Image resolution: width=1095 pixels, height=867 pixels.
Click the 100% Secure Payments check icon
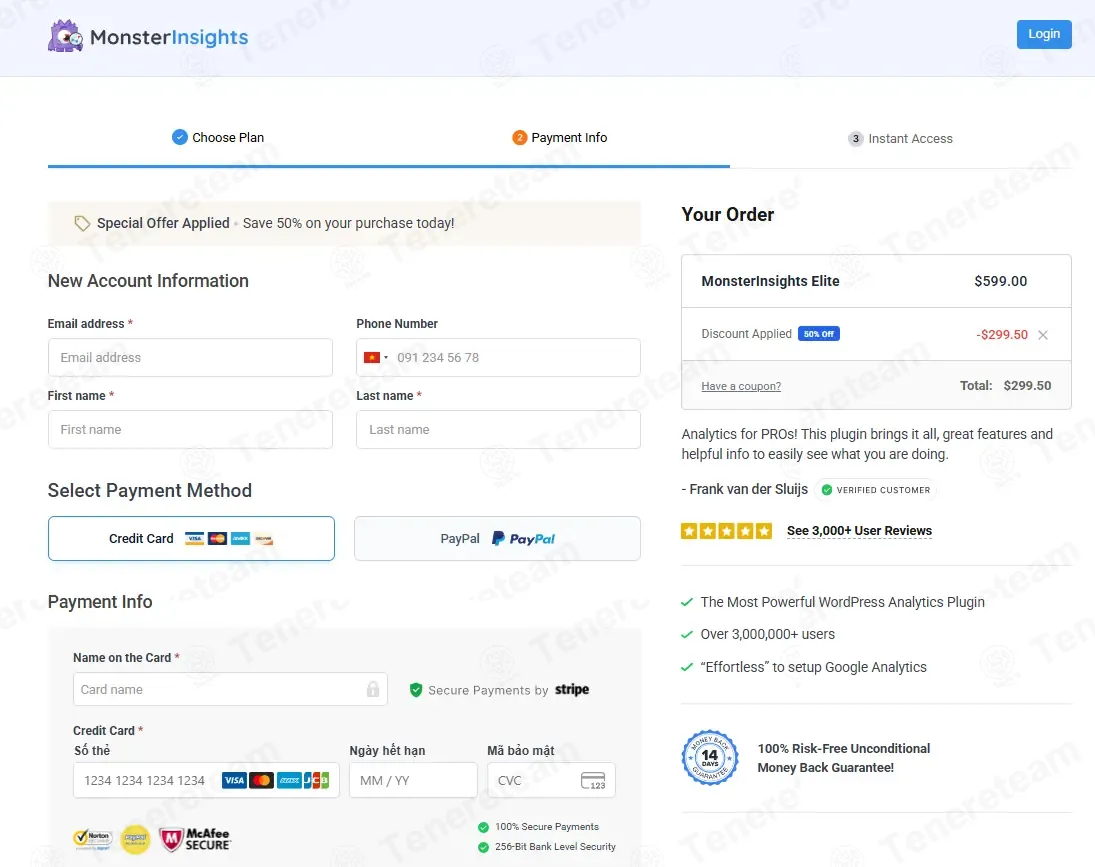point(483,827)
